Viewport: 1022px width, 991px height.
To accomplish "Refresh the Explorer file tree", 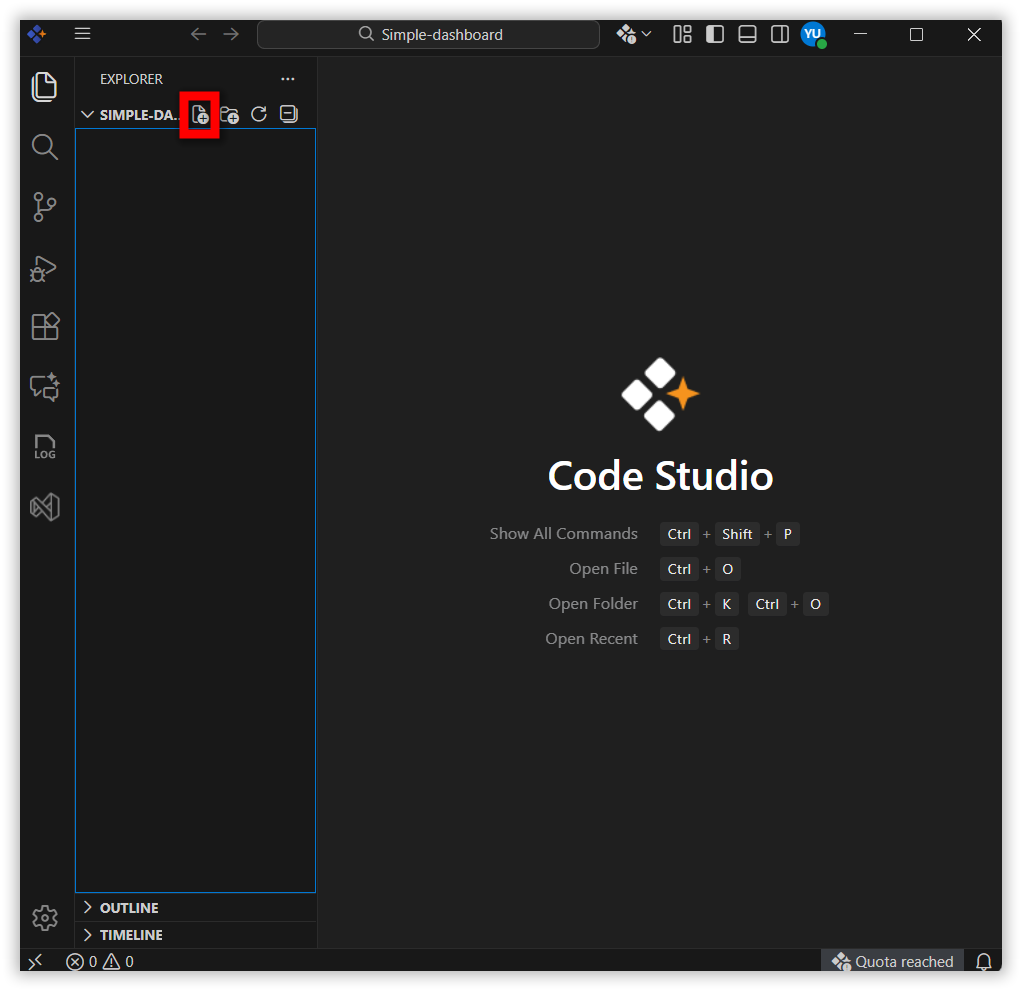I will point(259,114).
